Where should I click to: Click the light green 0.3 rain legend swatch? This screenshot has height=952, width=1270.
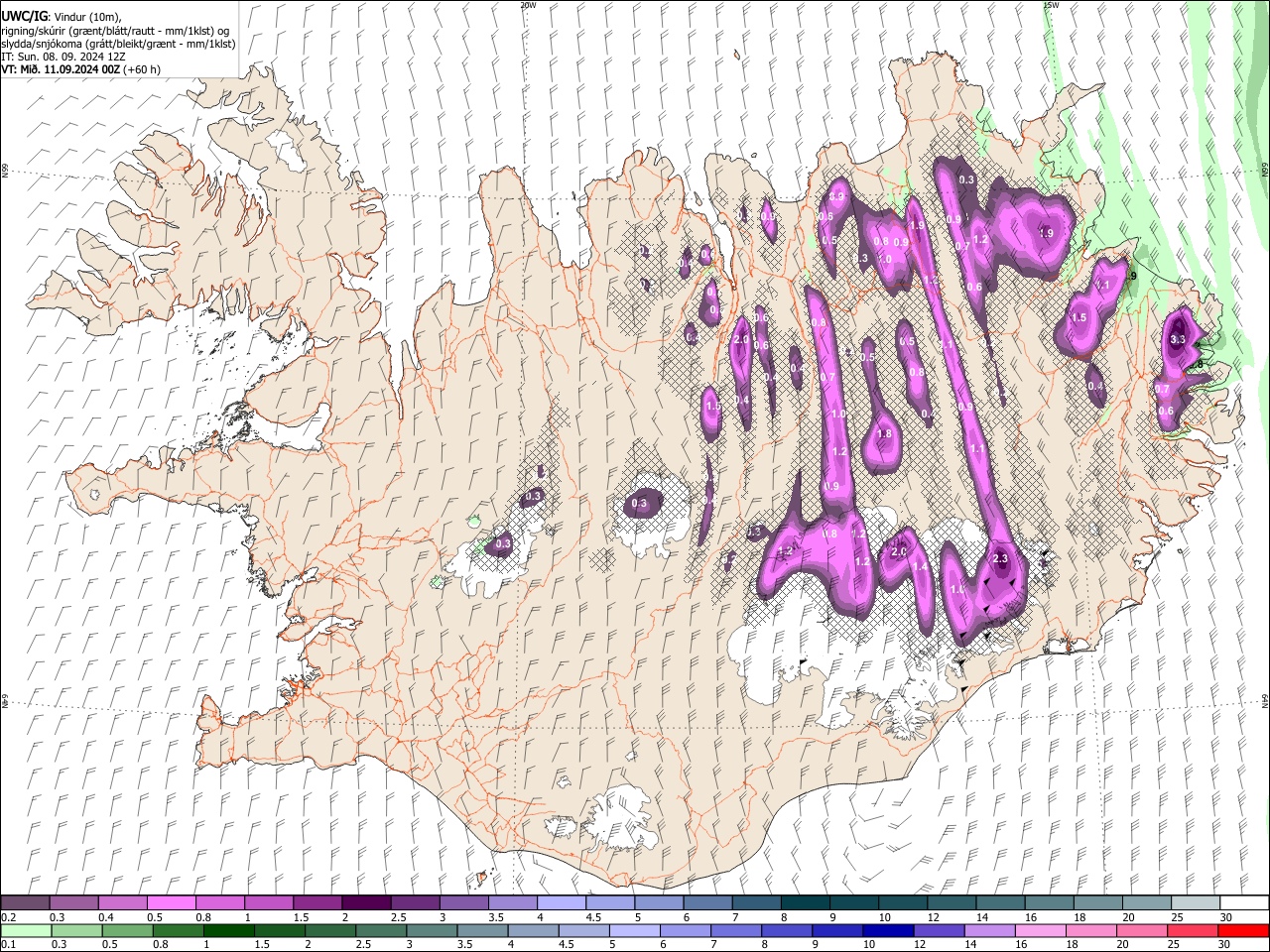tap(75, 931)
